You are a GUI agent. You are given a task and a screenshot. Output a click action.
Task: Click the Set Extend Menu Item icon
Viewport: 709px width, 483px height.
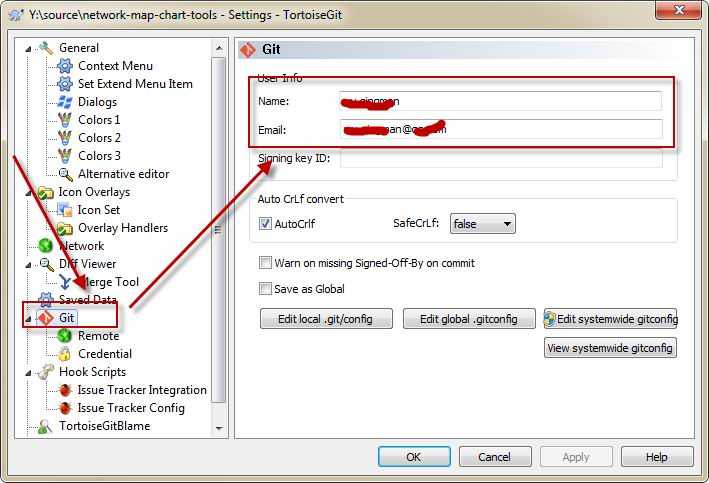[x=65, y=84]
